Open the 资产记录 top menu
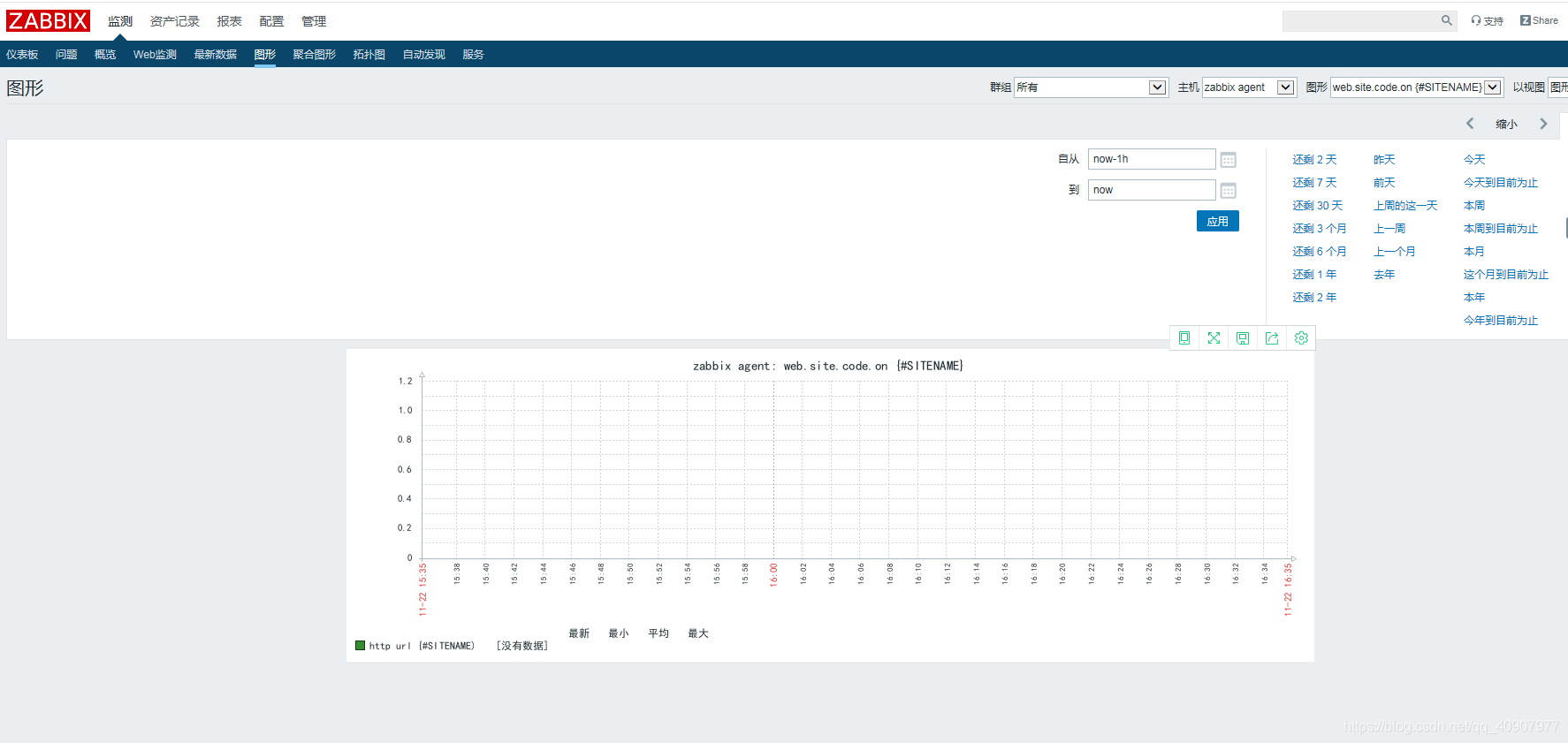The height and width of the screenshot is (743, 1568). click(175, 21)
